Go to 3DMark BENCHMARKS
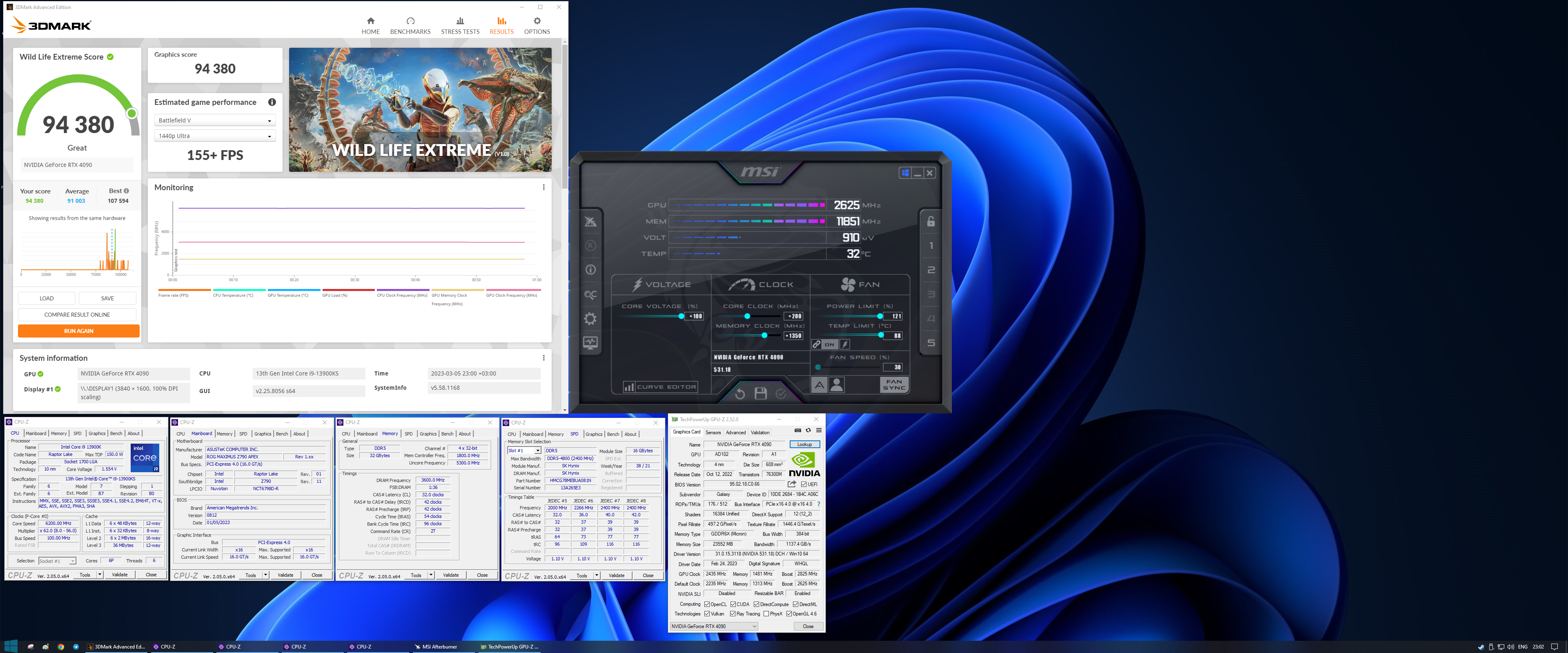The width and height of the screenshot is (1568, 653). [x=410, y=26]
